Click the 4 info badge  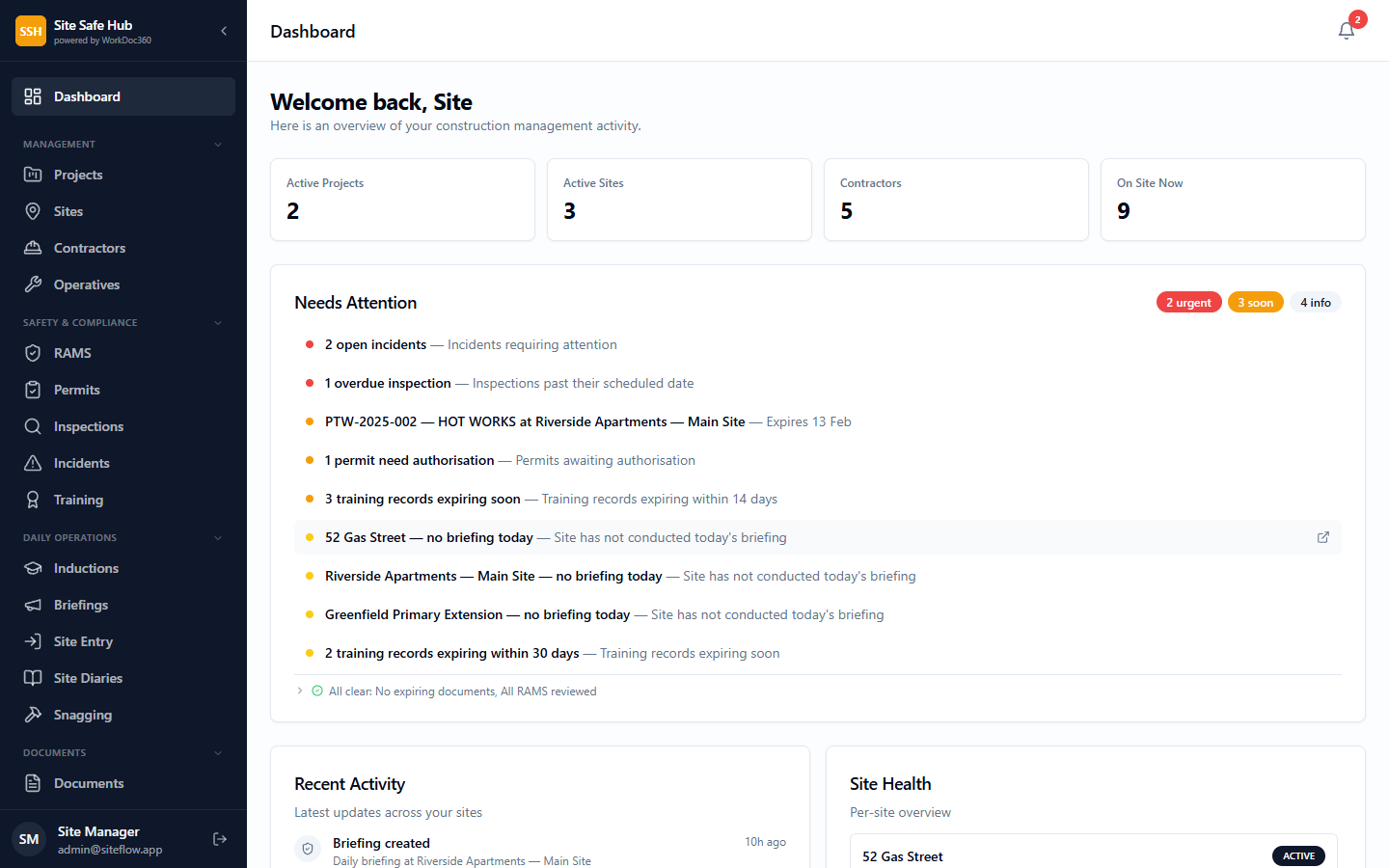[1315, 302]
